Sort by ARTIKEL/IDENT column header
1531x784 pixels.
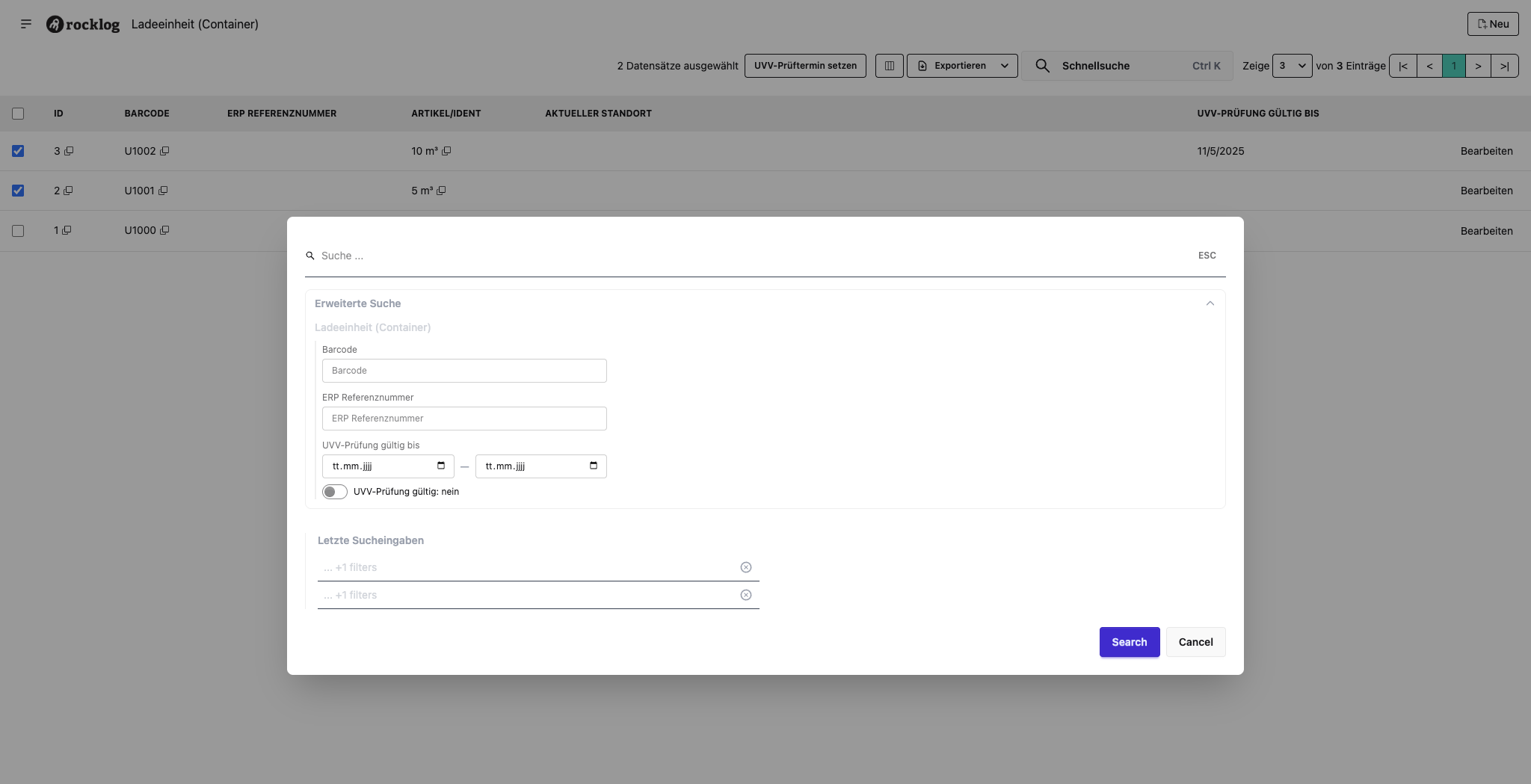(x=446, y=114)
